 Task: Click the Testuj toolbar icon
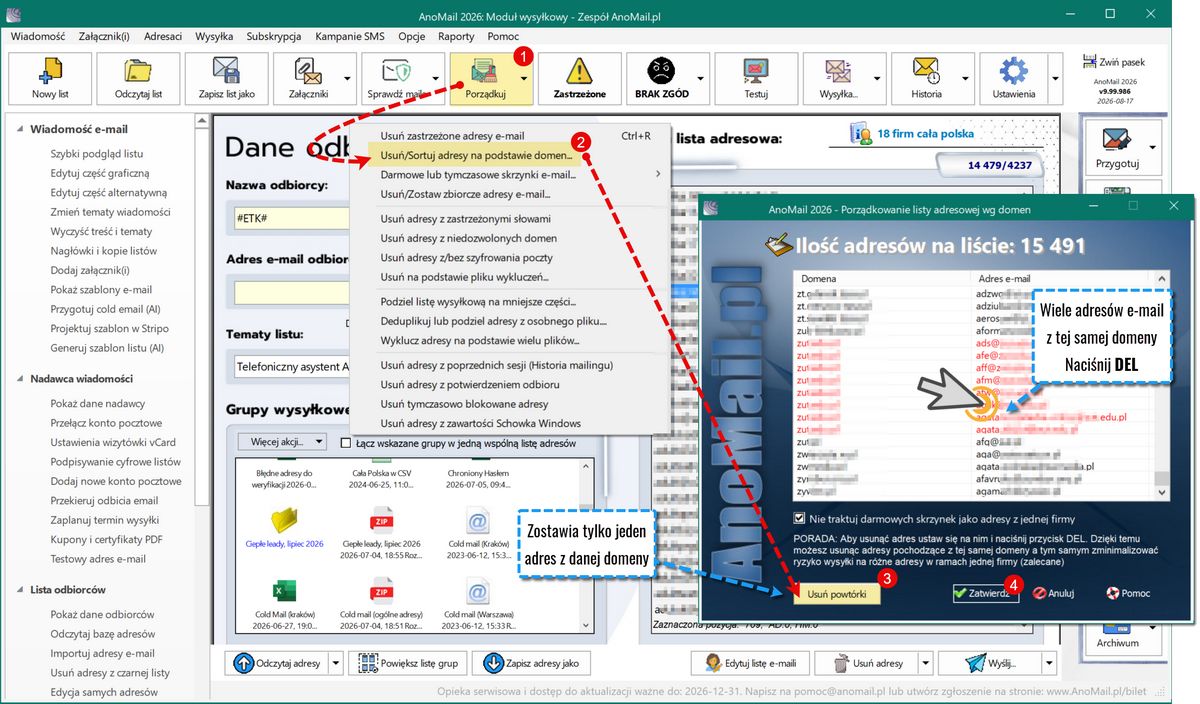[x=756, y=72]
